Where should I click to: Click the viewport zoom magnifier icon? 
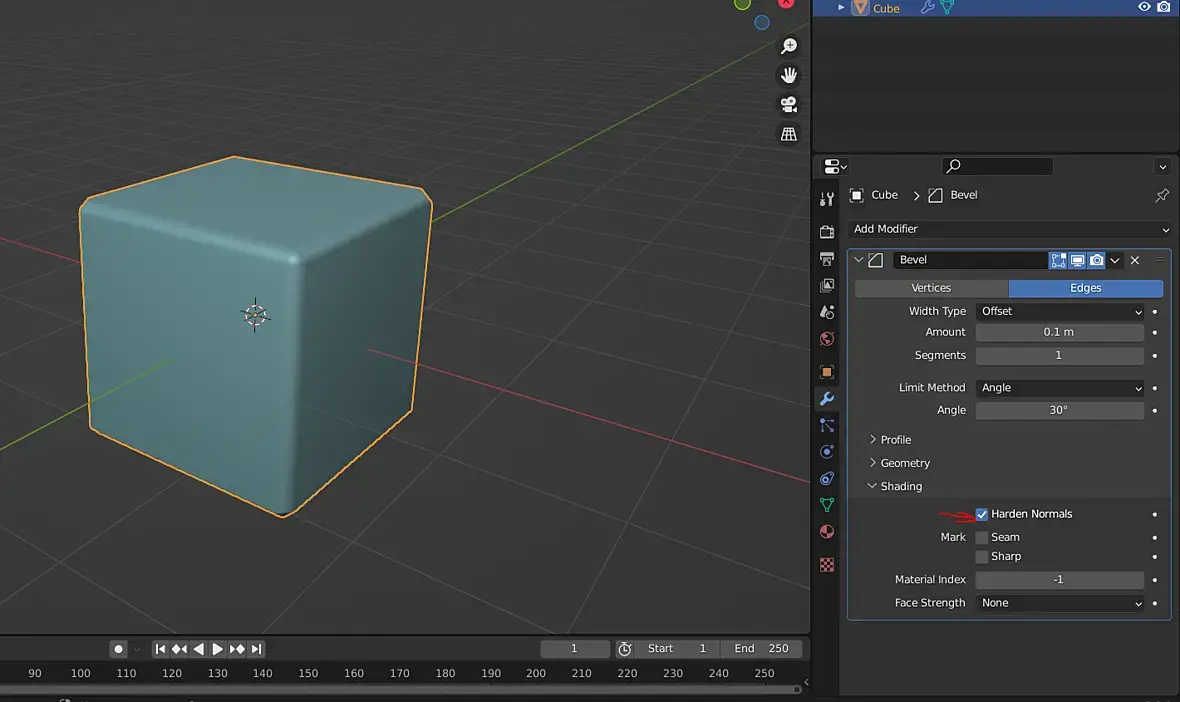point(789,47)
